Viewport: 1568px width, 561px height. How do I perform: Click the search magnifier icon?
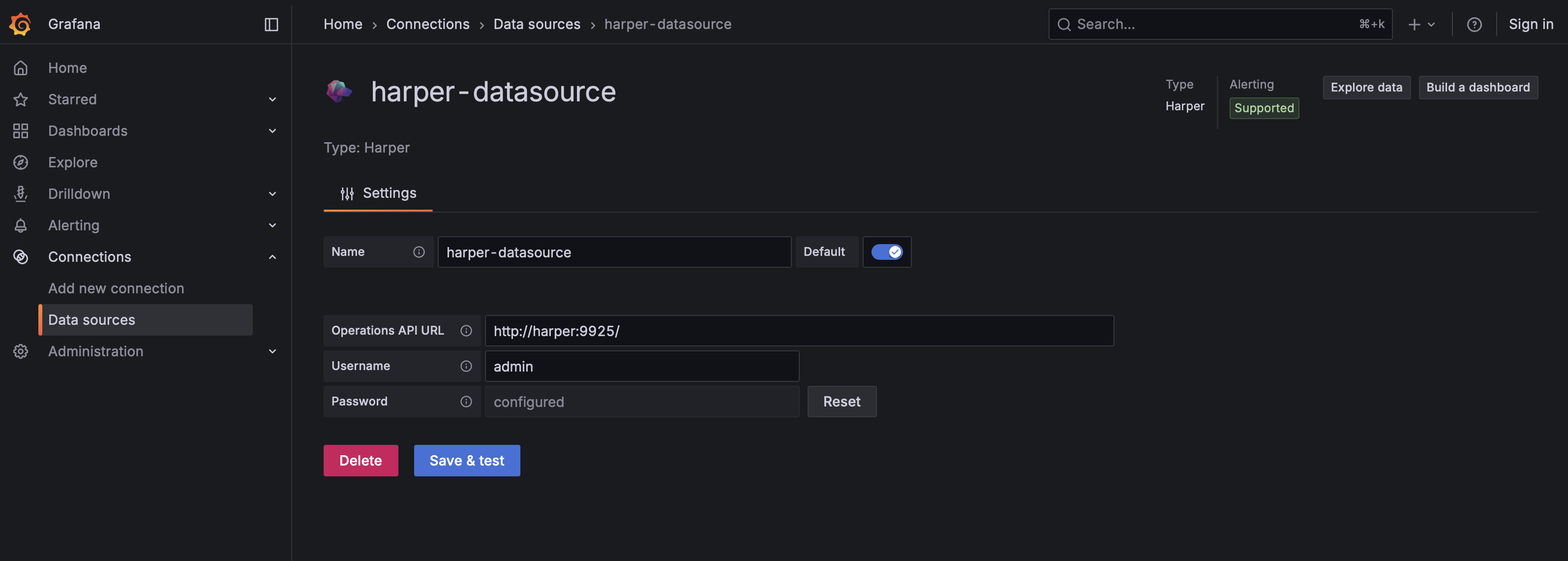coord(1063,25)
